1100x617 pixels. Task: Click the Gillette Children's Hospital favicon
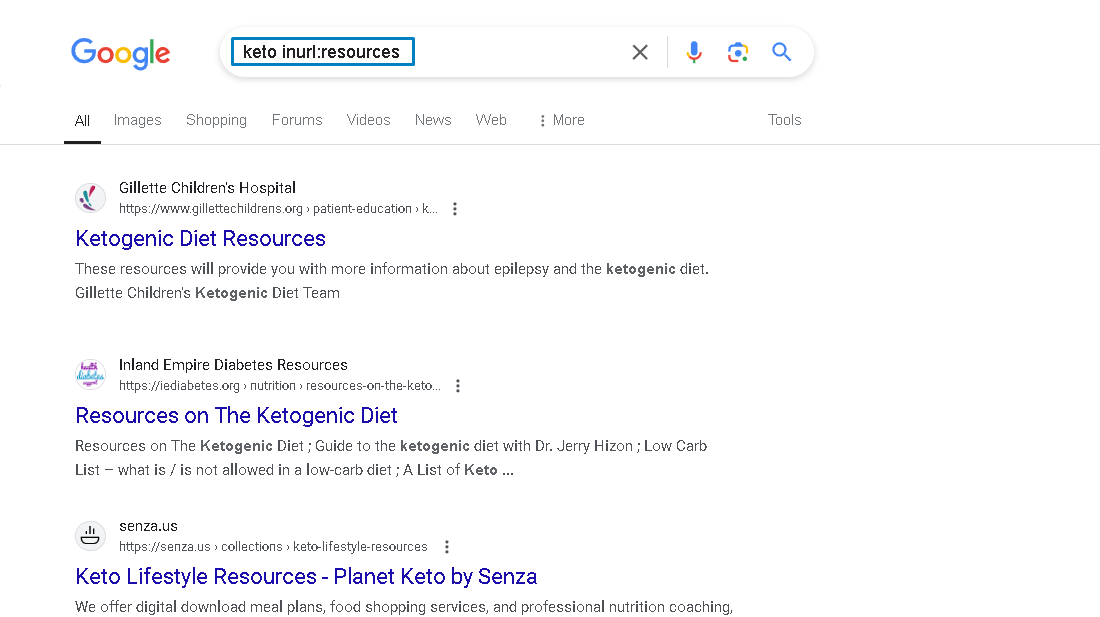[x=90, y=198]
